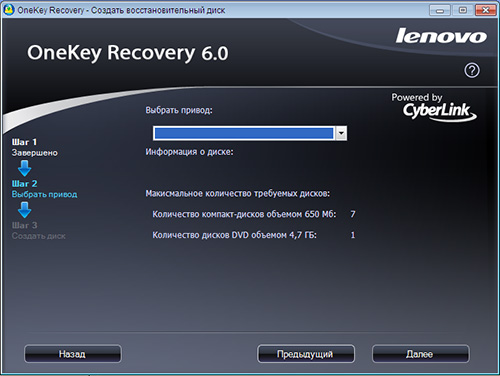Screen dimensions: 500x376
Task: Click the Максимальное количество требуемых дисков: label
Action: coord(238,194)
